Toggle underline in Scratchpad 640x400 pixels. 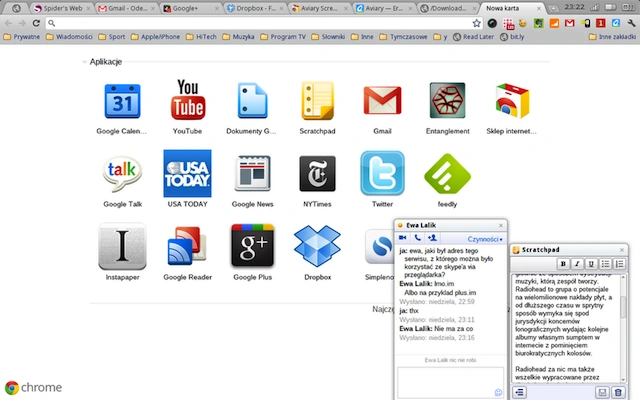tap(591, 264)
